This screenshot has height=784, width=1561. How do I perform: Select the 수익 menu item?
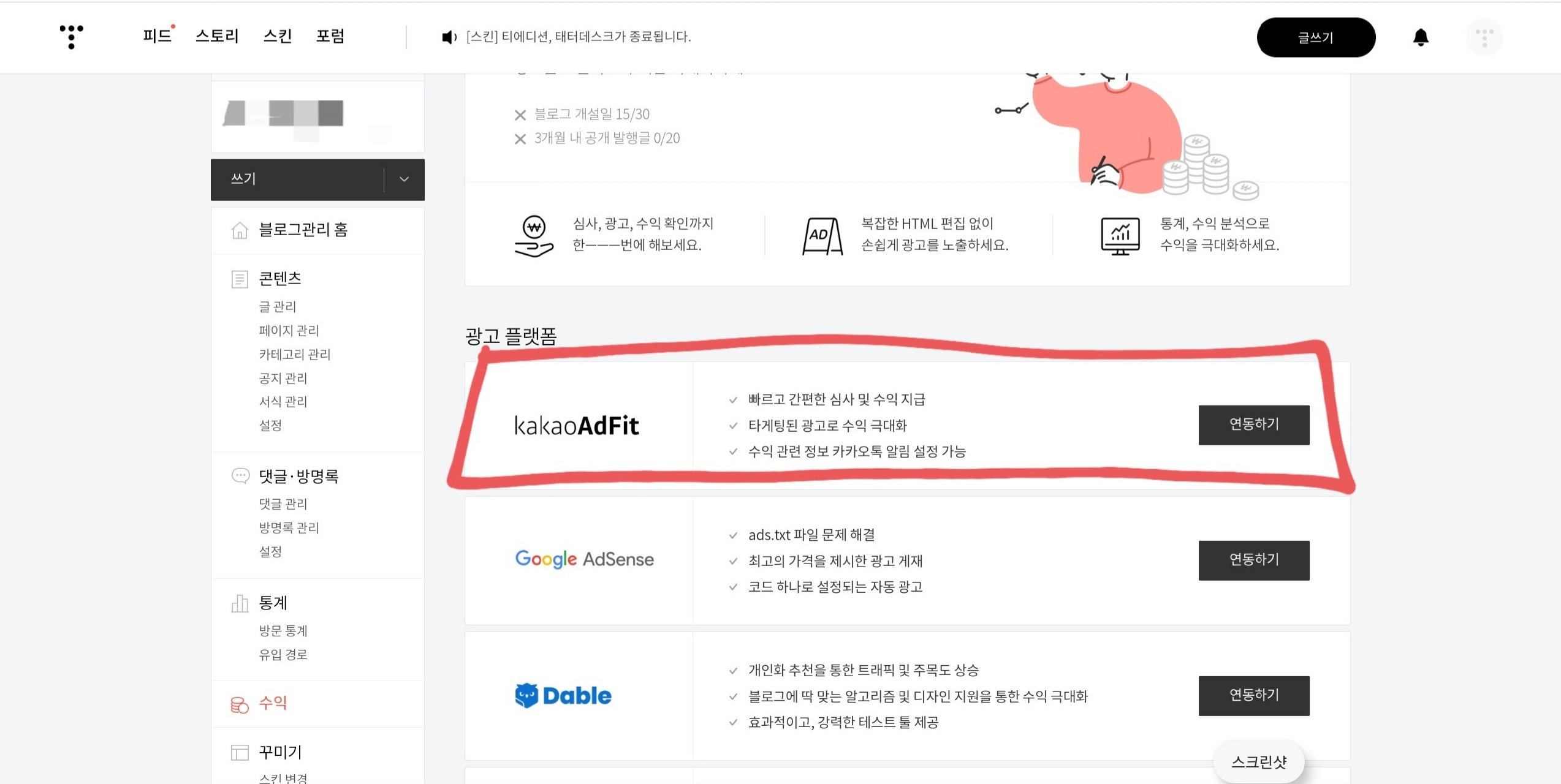[x=273, y=703]
